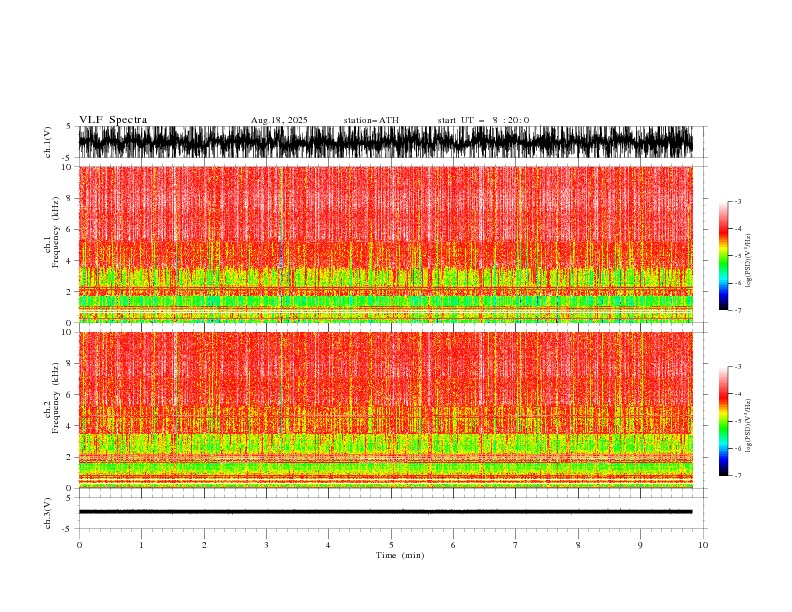Click the log(PSD) label by the ch.2 color bar
Viewport: 792px width, 612px height.
[749, 426]
